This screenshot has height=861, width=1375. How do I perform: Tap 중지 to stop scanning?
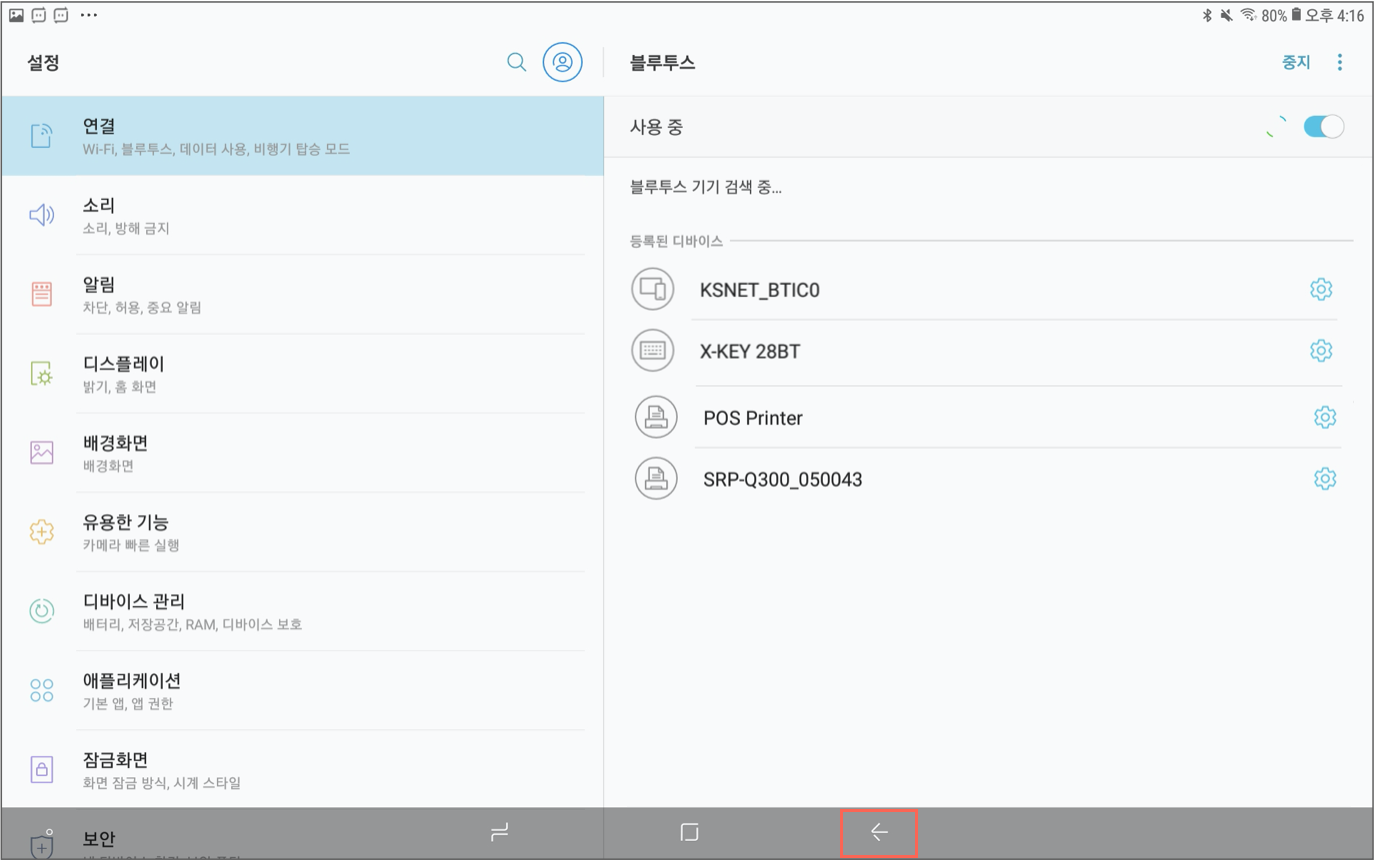tap(1296, 62)
